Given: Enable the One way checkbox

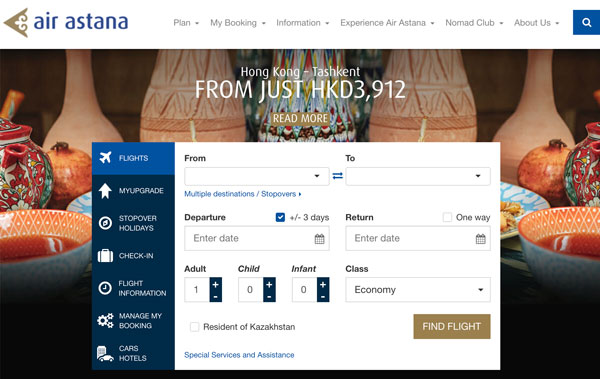Looking at the screenshot, I should [x=447, y=217].
